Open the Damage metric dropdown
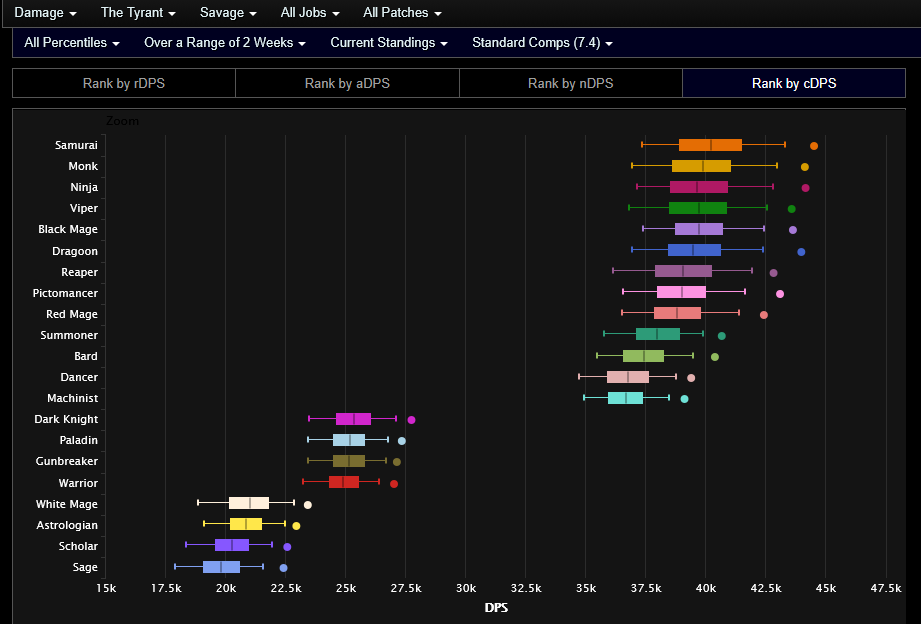The height and width of the screenshot is (624, 921). click(x=45, y=12)
